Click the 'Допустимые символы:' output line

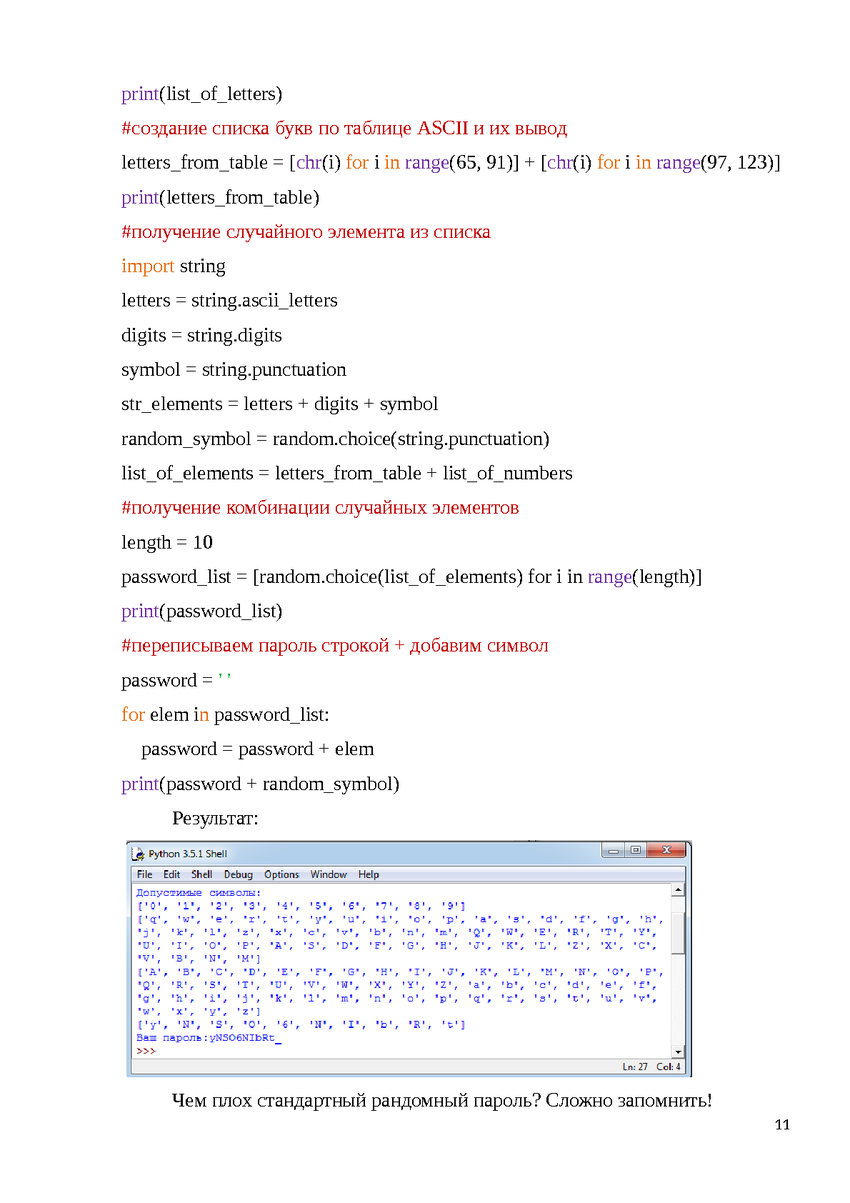198,892
